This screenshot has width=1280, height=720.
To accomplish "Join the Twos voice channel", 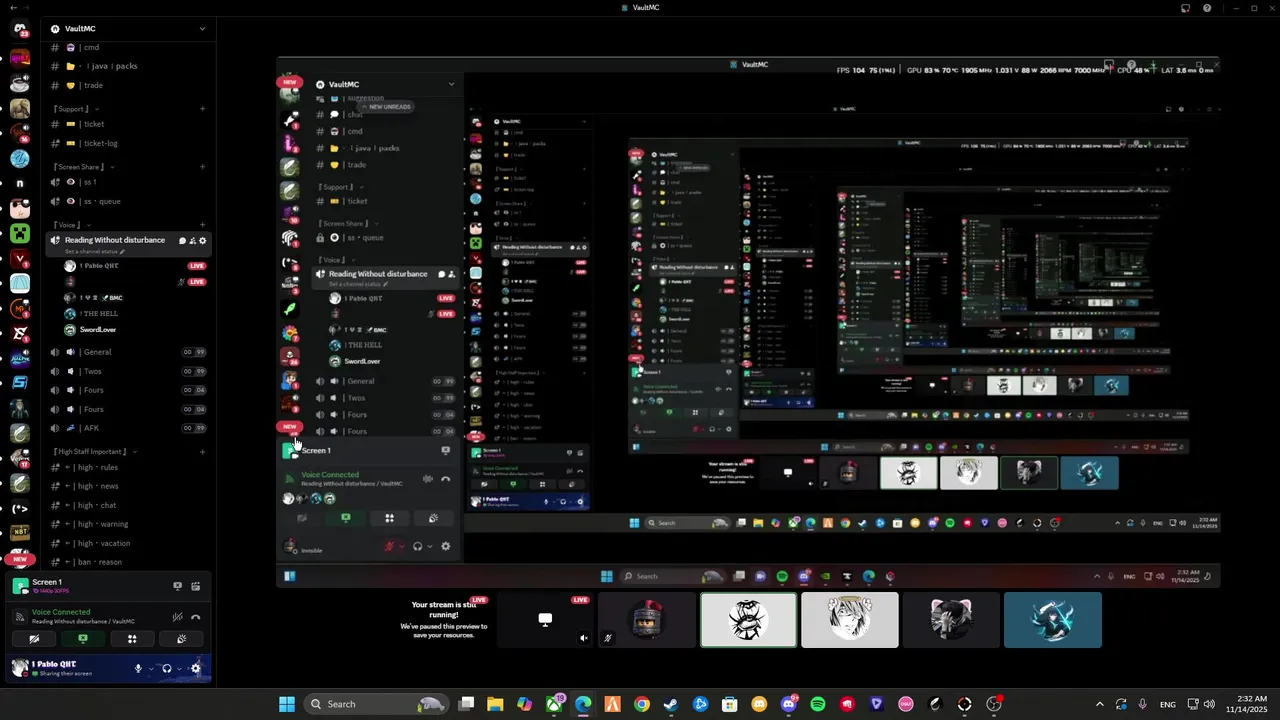I will click(128, 371).
